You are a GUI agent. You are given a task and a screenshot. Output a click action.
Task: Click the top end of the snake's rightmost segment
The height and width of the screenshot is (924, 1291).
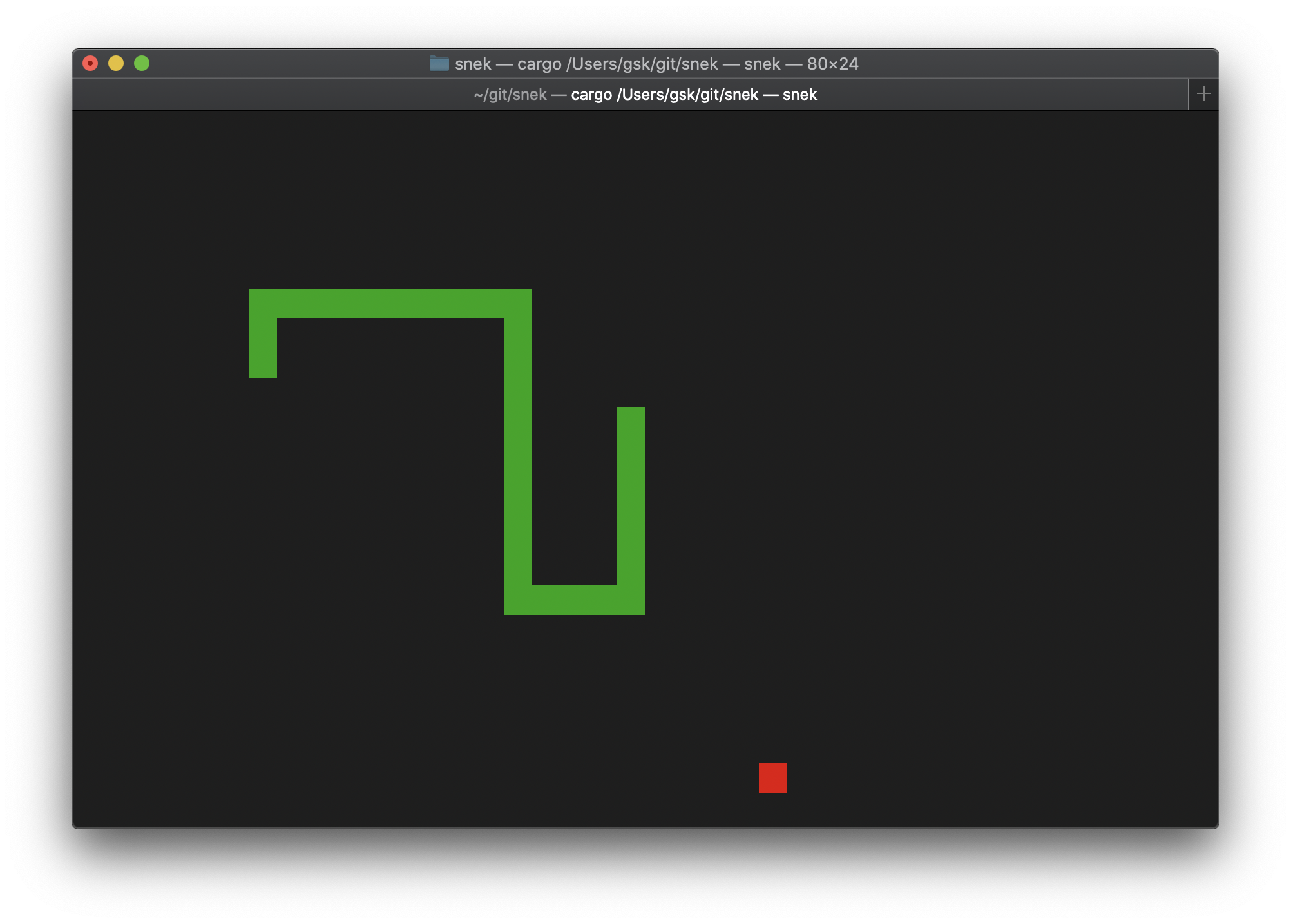coord(631,421)
